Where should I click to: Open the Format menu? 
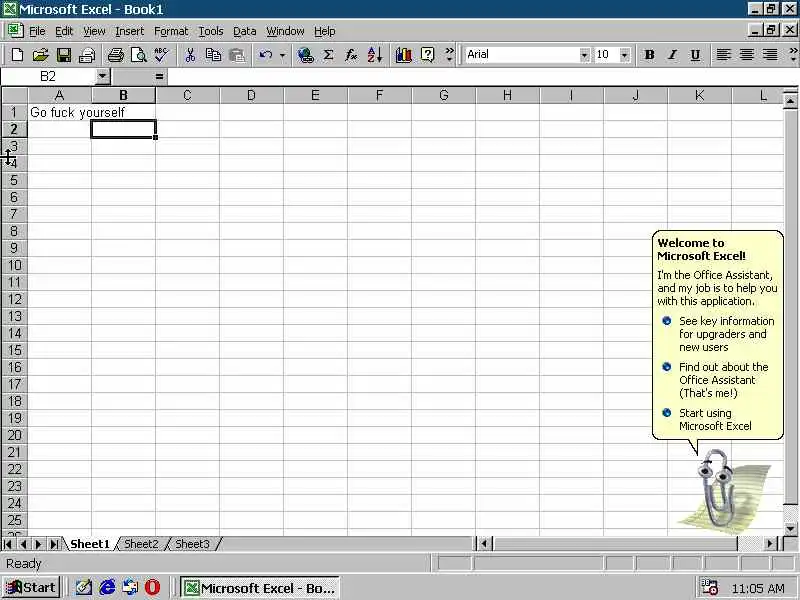click(x=171, y=31)
